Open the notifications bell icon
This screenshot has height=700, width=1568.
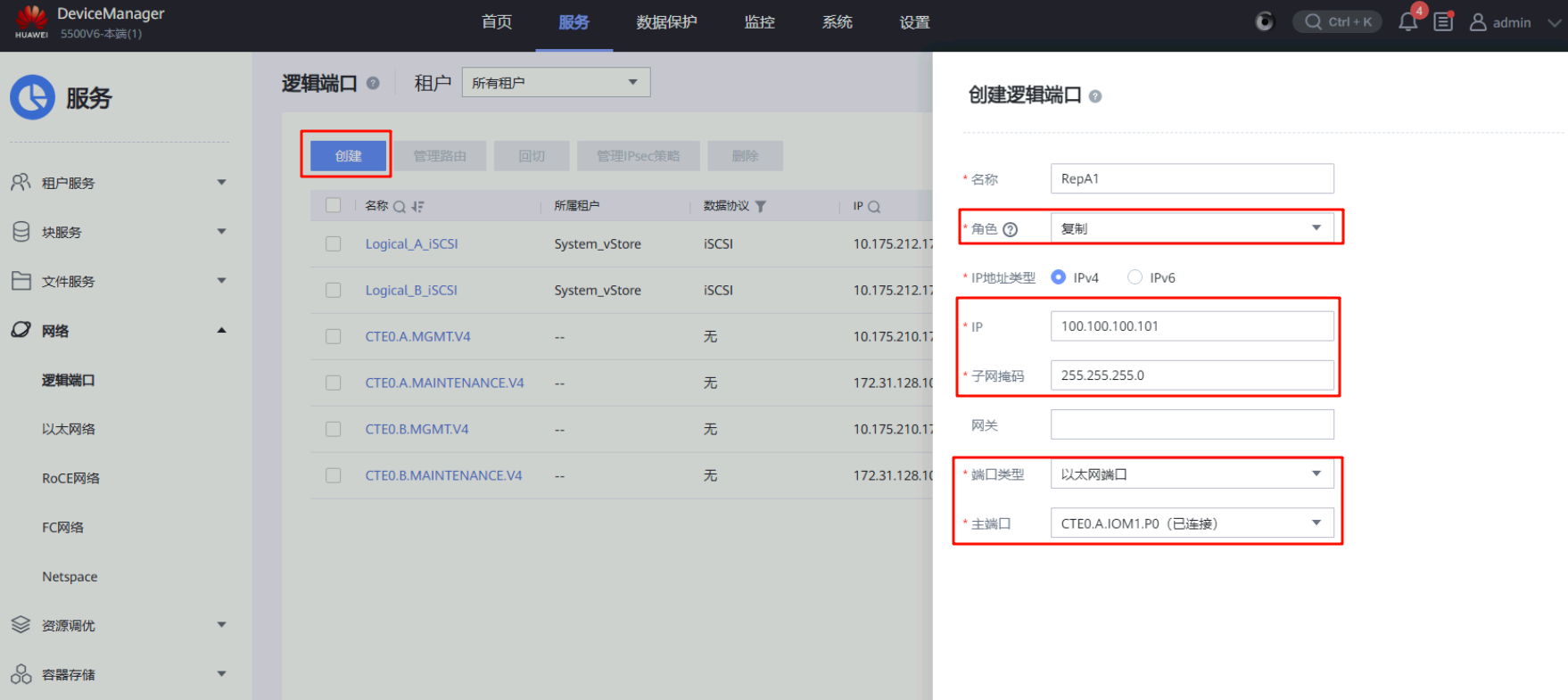tap(1407, 22)
